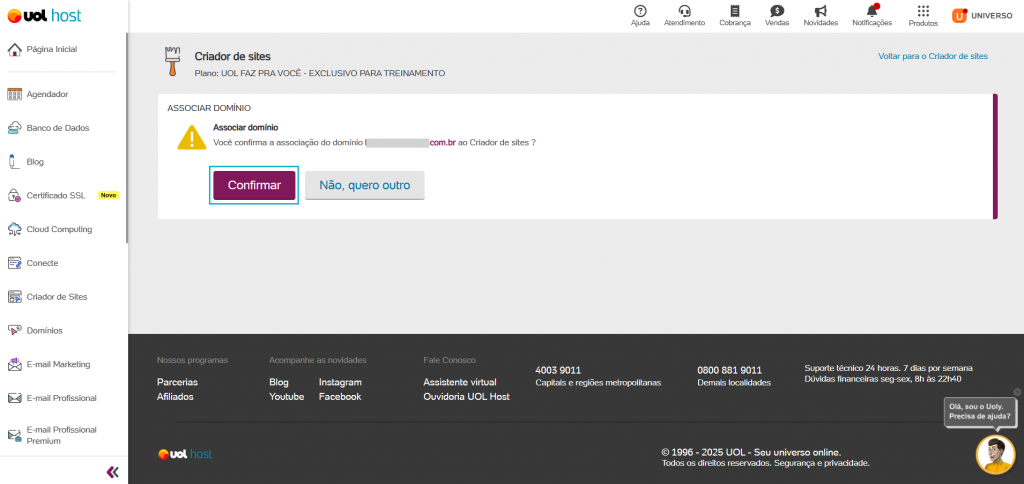Click the Cloud Computing icon
The image size is (1024, 484).
[x=14, y=229]
